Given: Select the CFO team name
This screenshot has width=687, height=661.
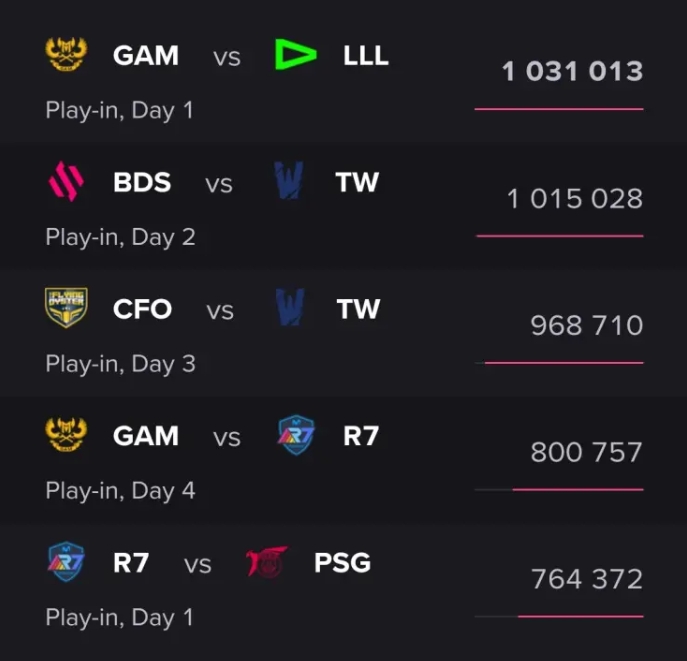Looking at the screenshot, I should pos(143,309).
